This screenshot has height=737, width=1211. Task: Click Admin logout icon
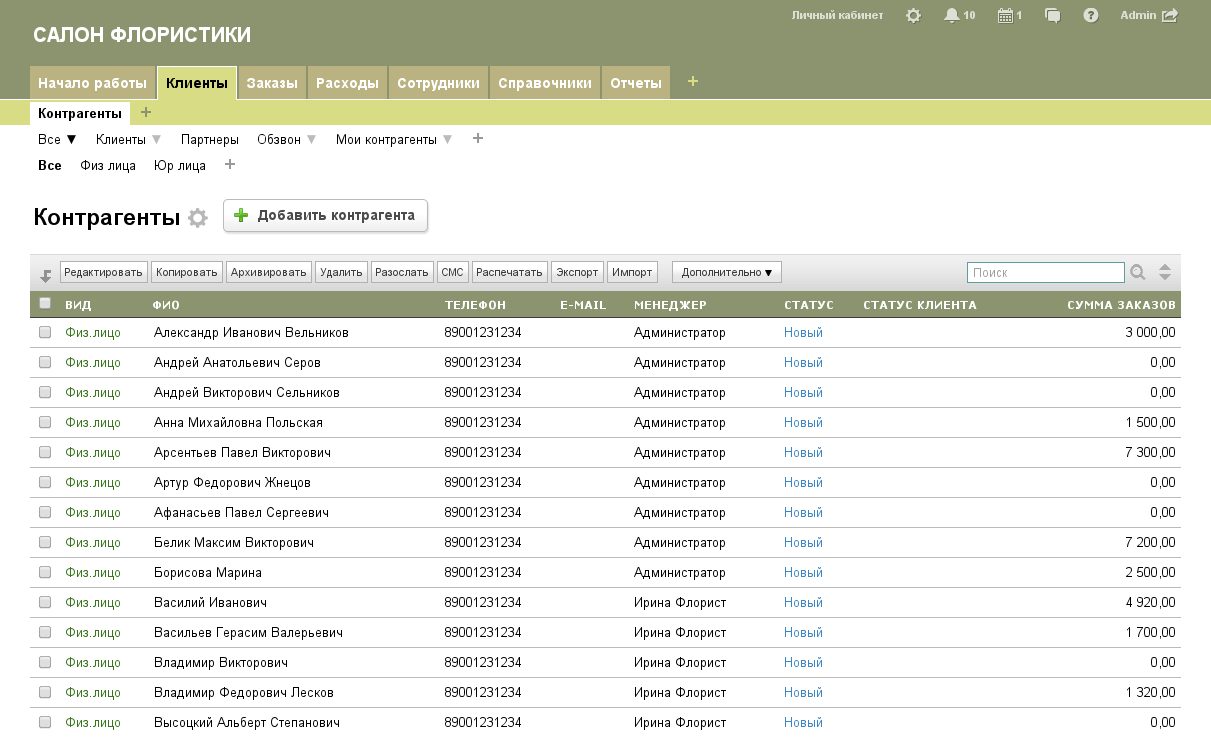click(1170, 15)
